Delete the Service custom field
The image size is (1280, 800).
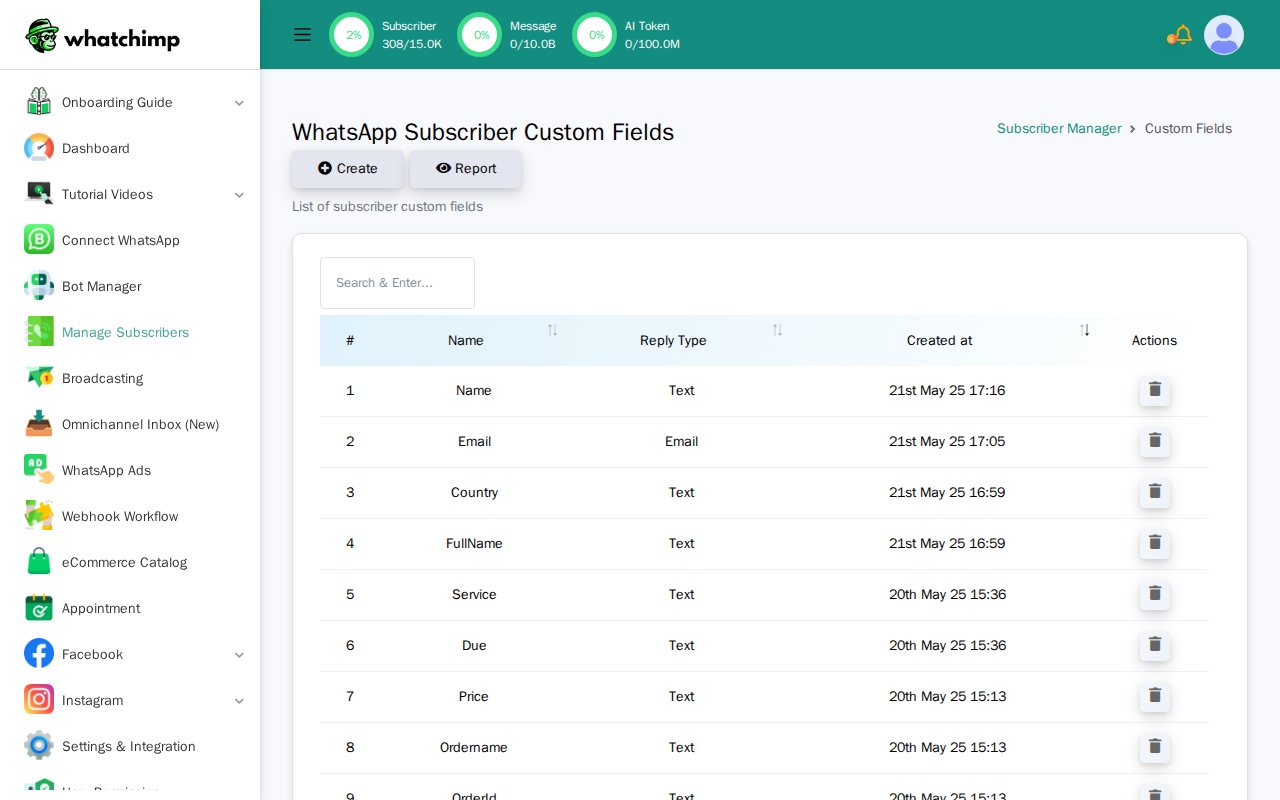pyautogui.click(x=1155, y=594)
